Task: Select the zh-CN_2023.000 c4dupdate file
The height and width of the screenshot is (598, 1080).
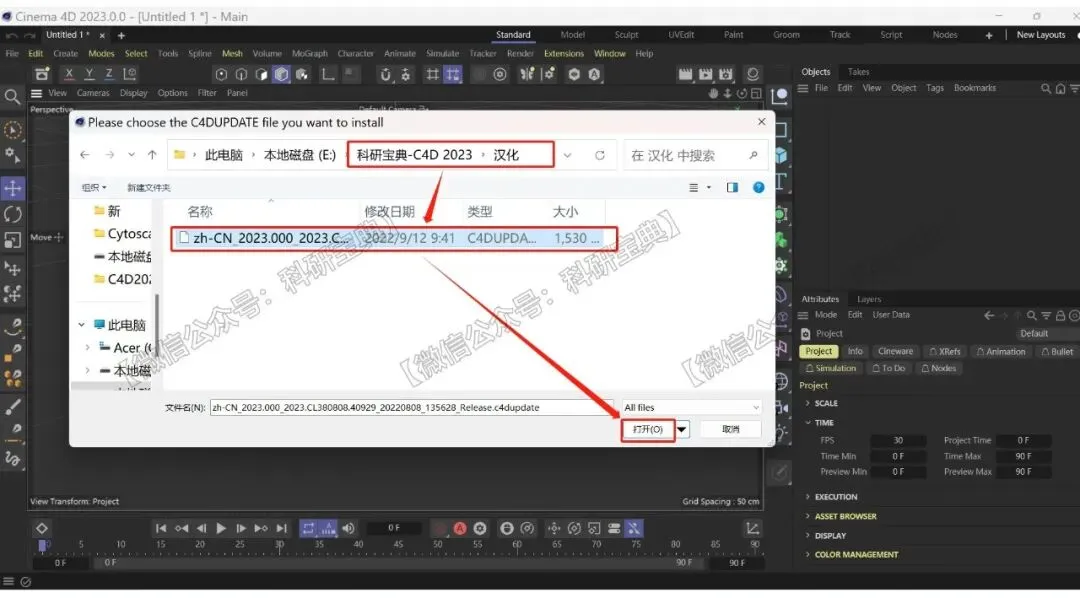Action: pyautogui.click(x=391, y=238)
